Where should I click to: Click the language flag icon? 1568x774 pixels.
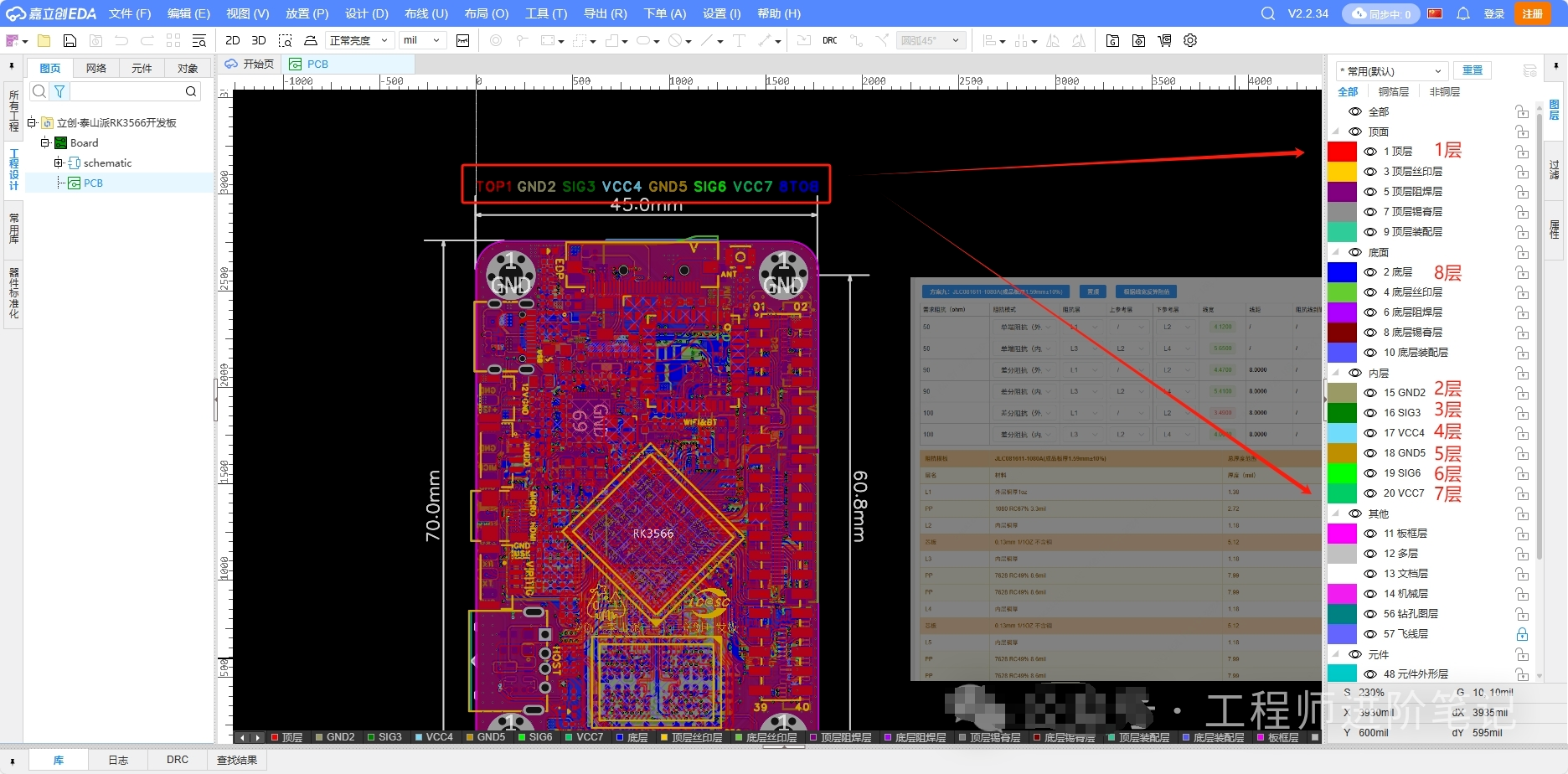pyautogui.click(x=1435, y=13)
